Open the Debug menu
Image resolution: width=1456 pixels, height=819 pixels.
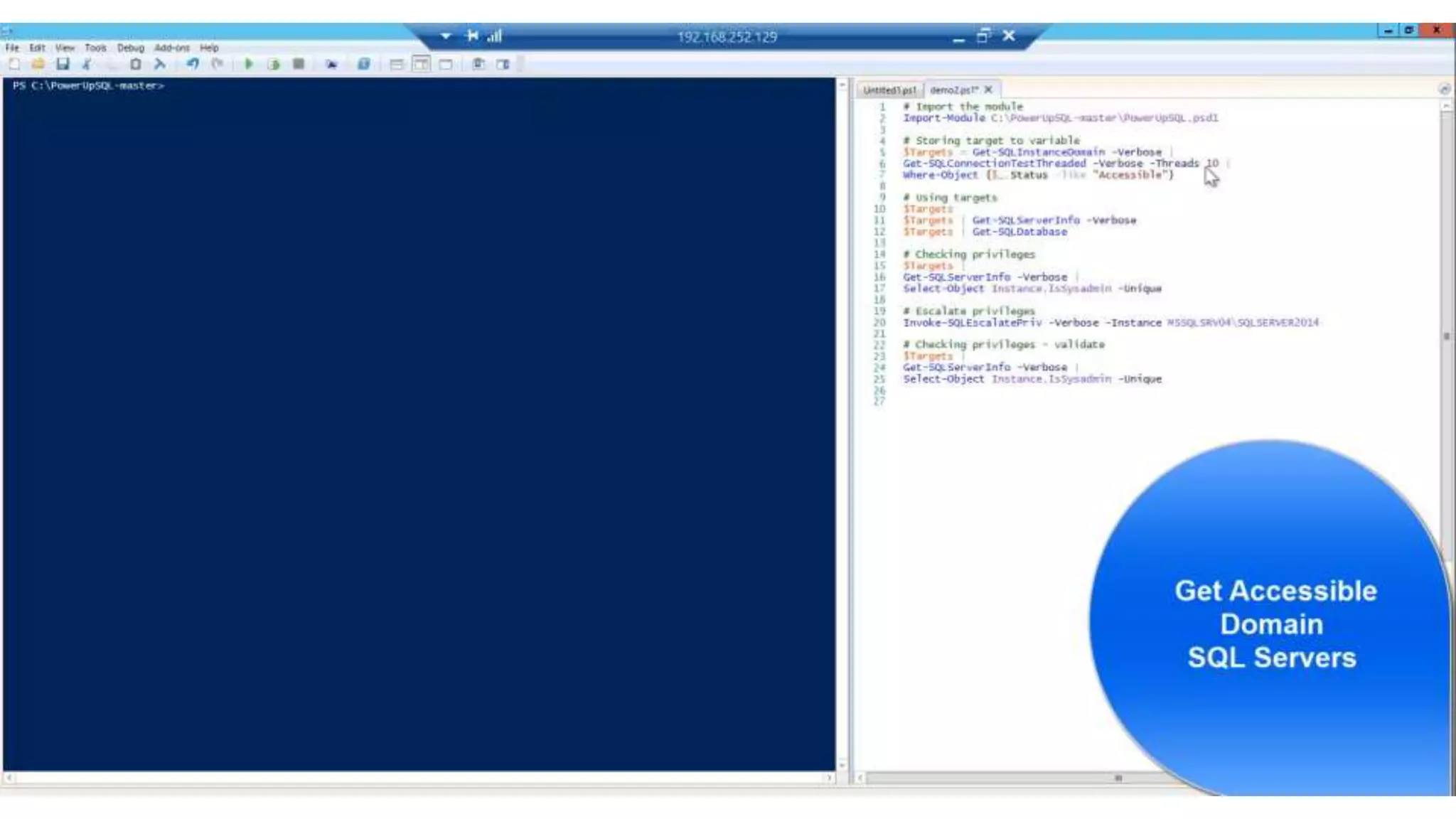(x=130, y=48)
